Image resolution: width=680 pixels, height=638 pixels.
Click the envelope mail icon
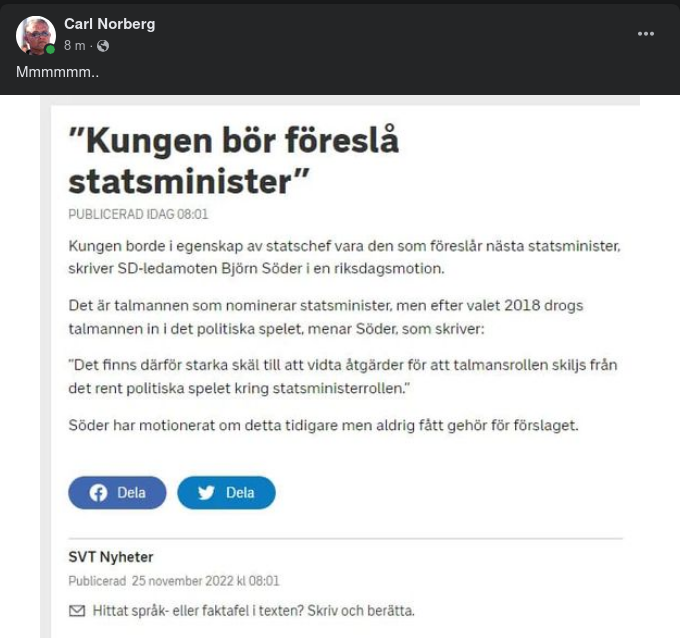pyautogui.click(x=77, y=610)
